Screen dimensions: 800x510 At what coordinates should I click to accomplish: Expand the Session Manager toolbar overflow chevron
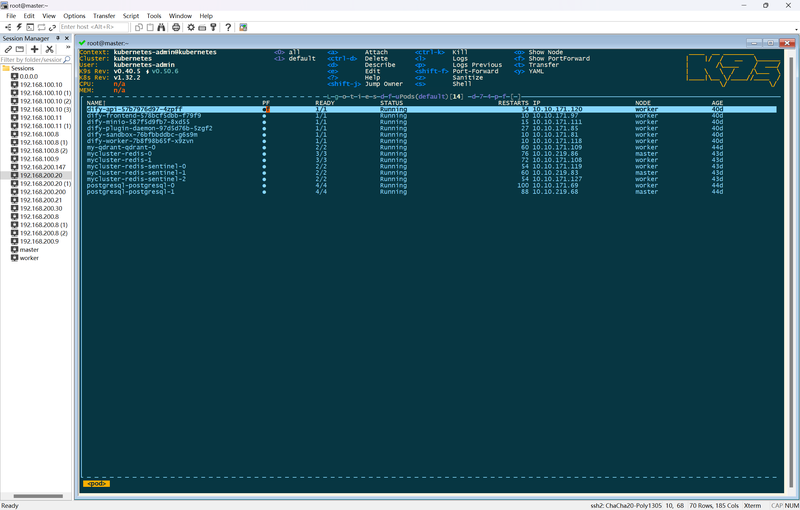tap(68, 48)
